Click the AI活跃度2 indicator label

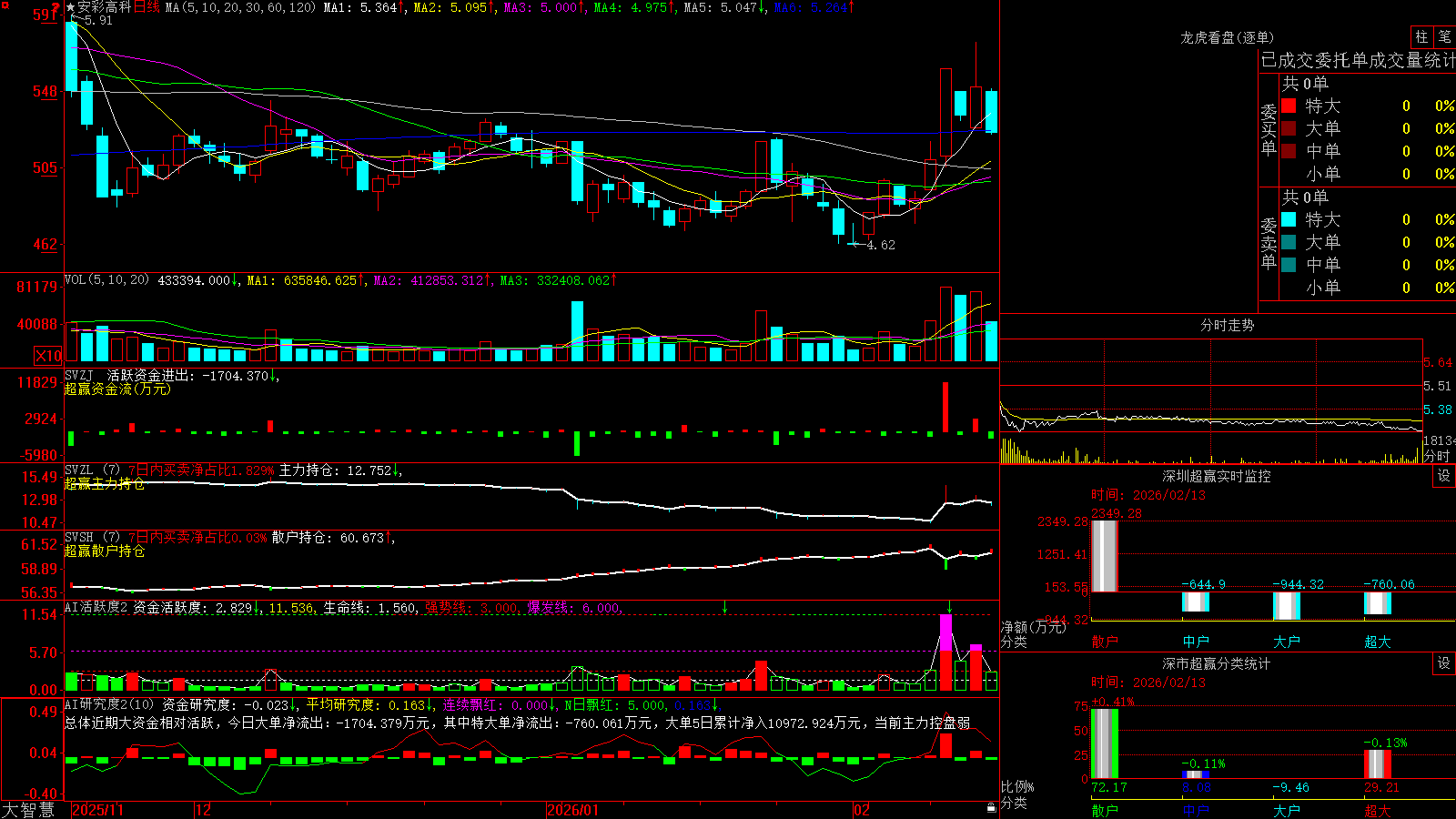click(96, 608)
